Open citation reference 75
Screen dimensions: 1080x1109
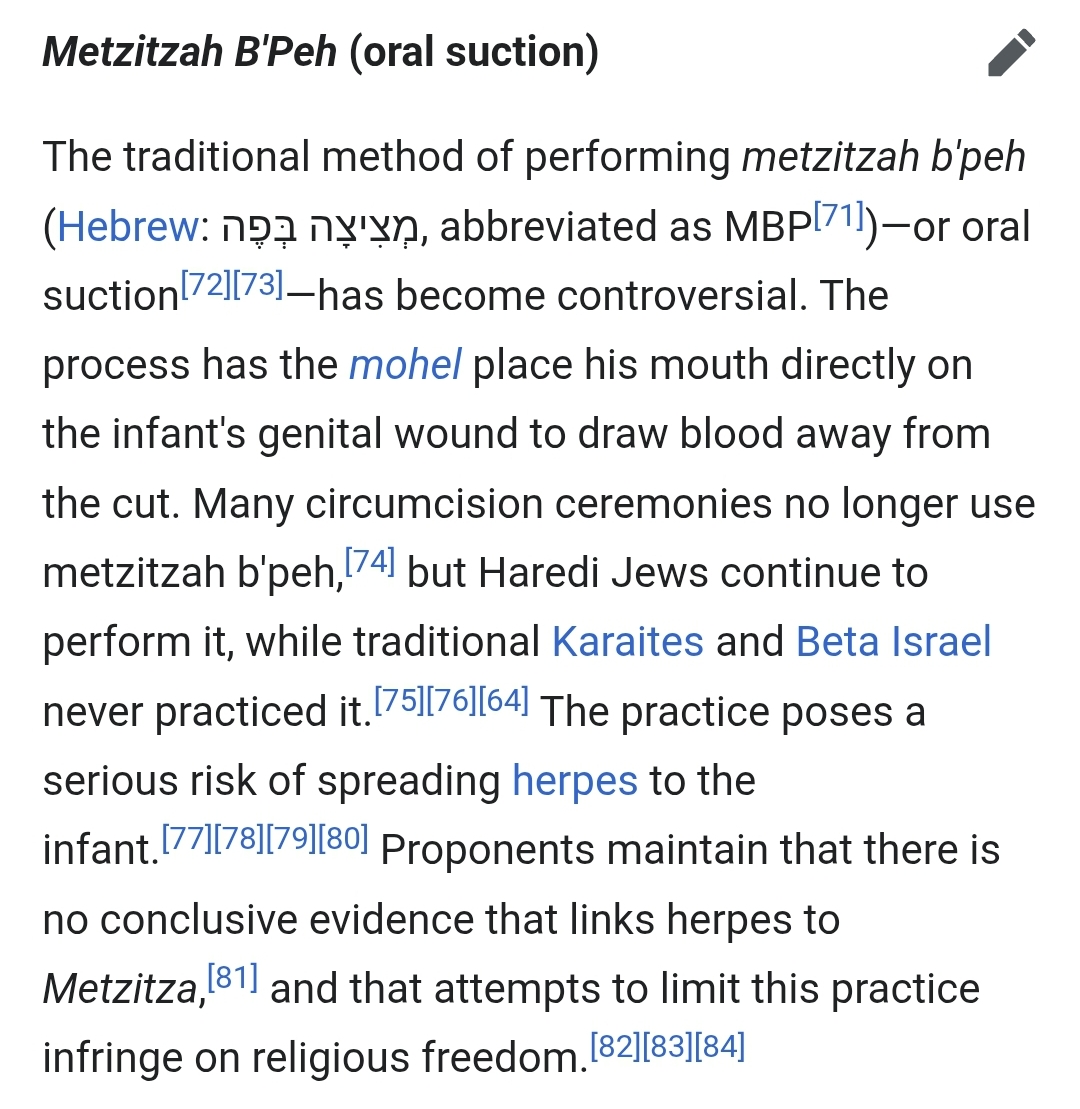(399, 700)
